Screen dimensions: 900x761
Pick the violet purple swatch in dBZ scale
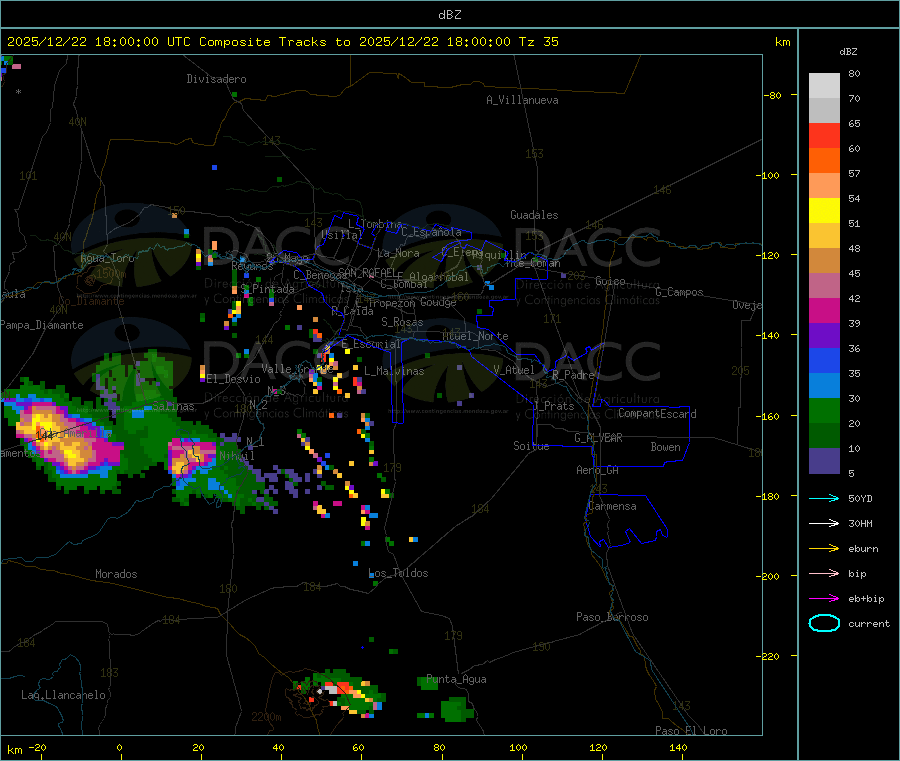pyautogui.click(x=824, y=336)
